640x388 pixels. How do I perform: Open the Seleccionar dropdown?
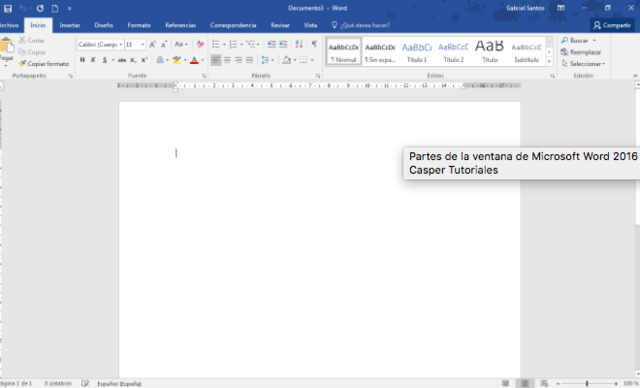[x=584, y=64]
